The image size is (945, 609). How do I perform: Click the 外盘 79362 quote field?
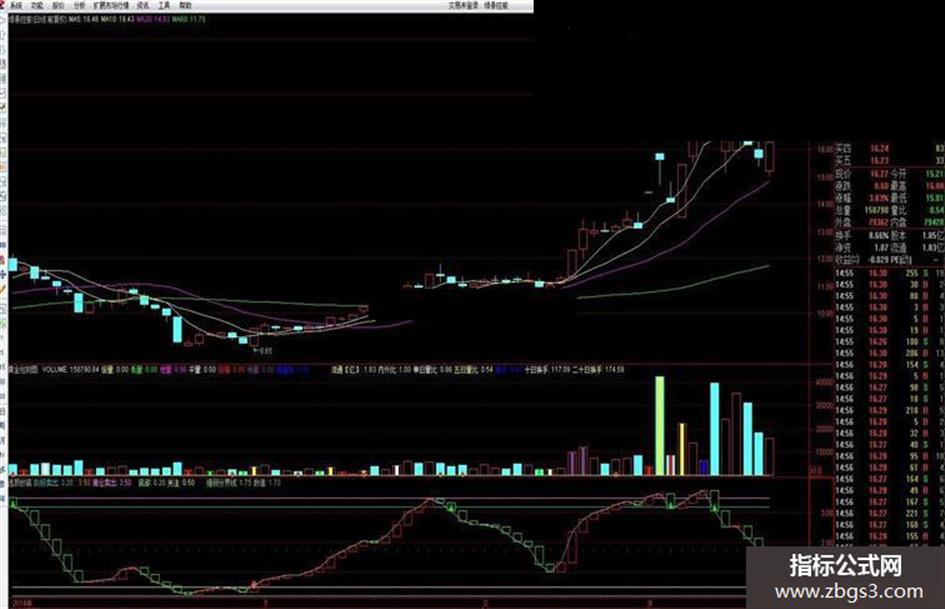(x=862, y=222)
